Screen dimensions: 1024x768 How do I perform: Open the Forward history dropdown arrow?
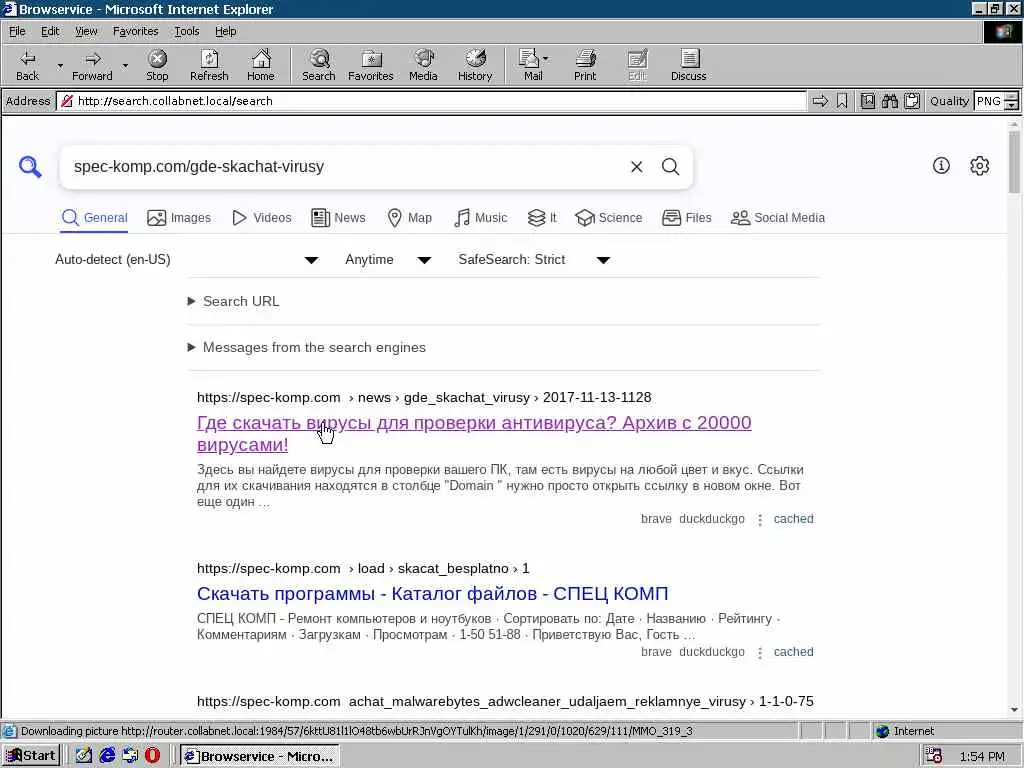(125, 66)
